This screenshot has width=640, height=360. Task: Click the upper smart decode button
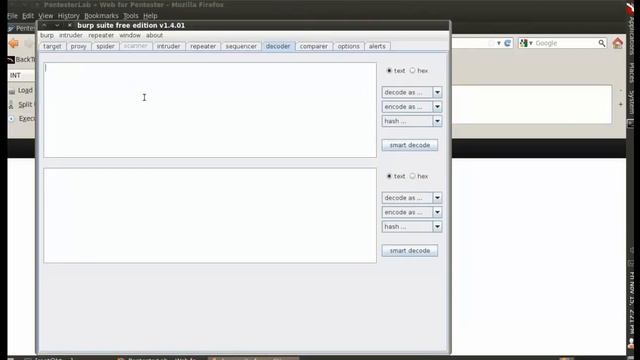pyautogui.click(x=410, y=145)
